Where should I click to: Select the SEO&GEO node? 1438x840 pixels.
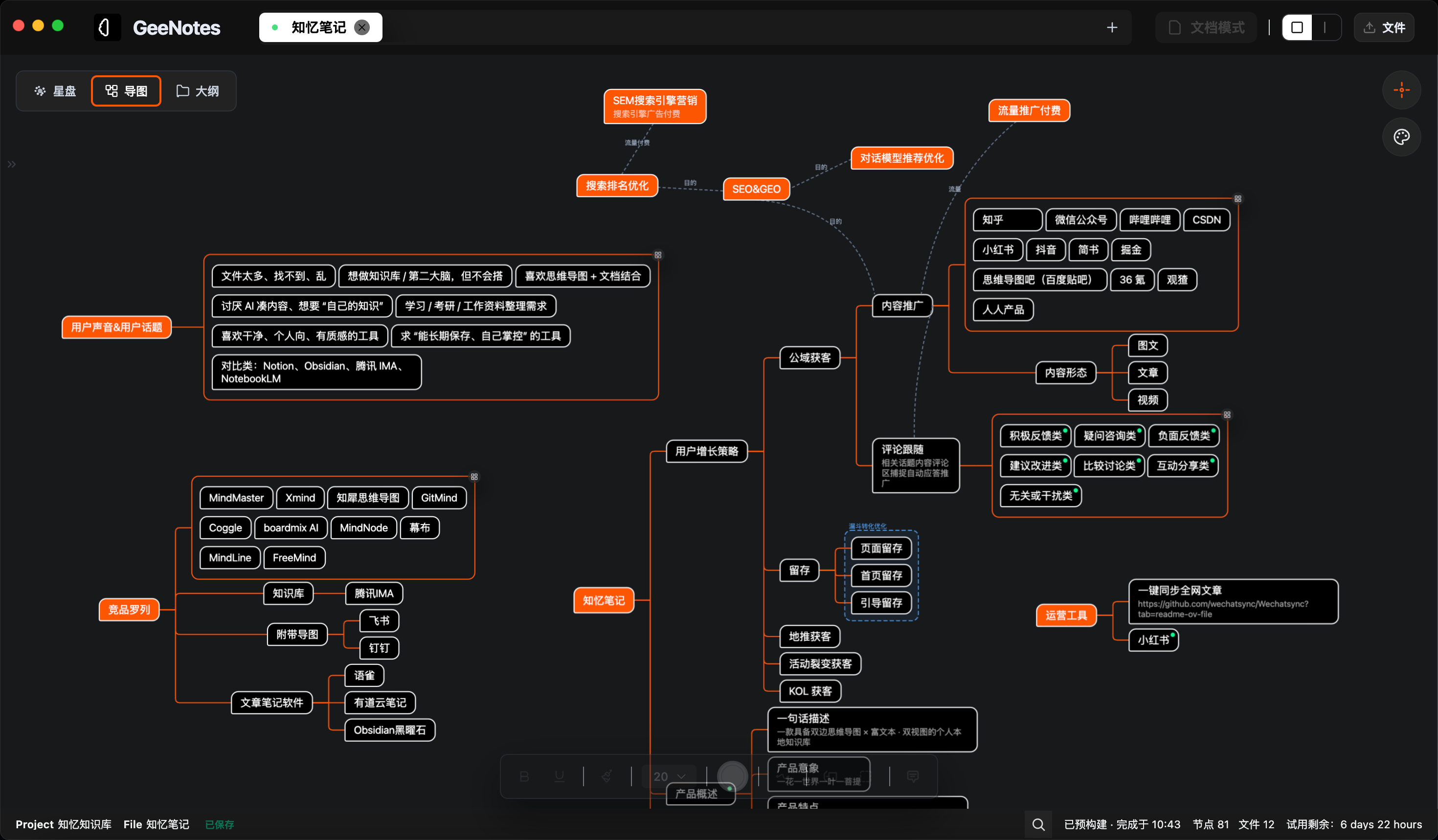pyautogui.click(x=756, y=189)
